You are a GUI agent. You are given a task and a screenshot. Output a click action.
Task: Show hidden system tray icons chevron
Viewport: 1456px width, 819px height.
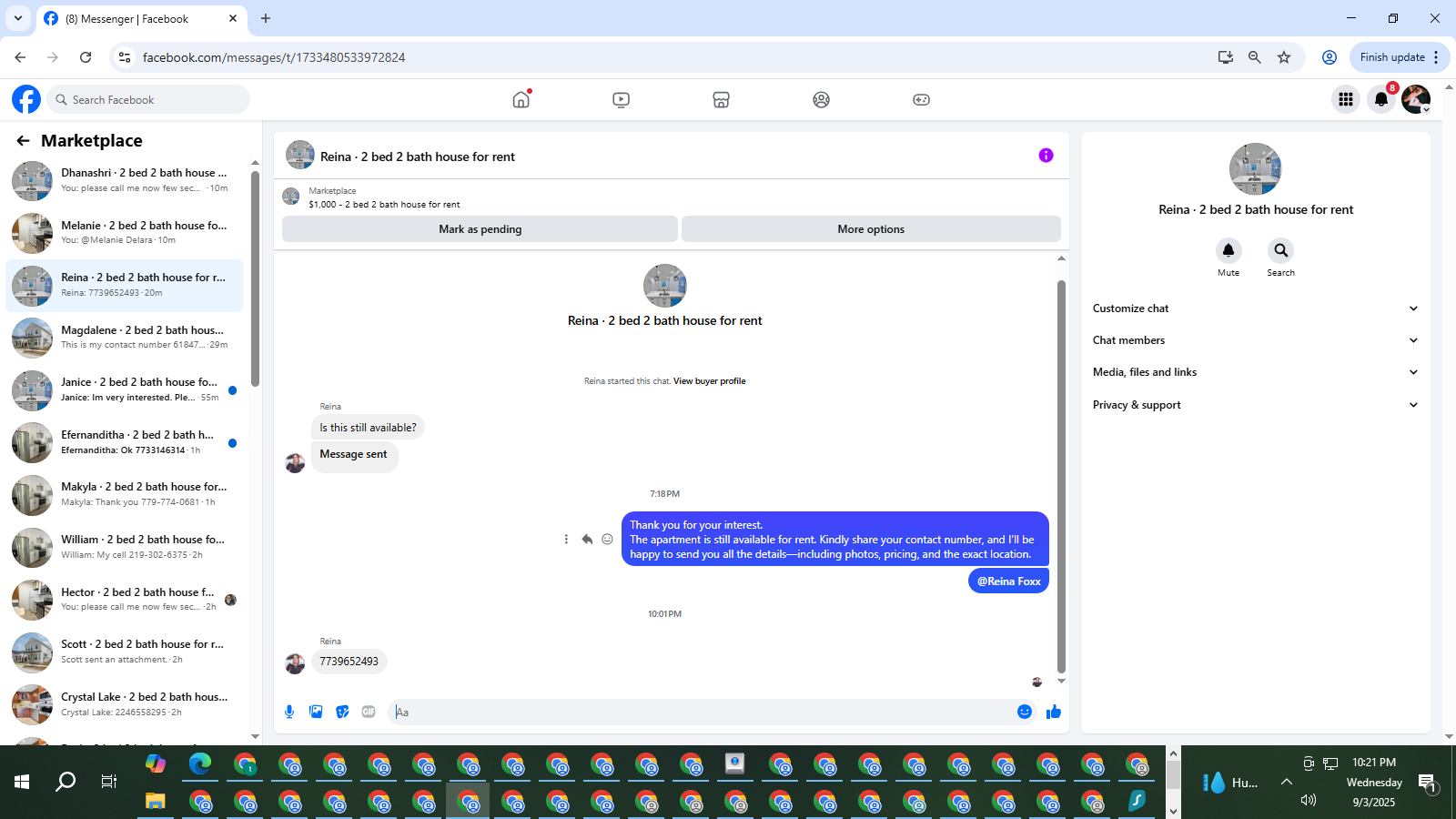pos(1286,782)
